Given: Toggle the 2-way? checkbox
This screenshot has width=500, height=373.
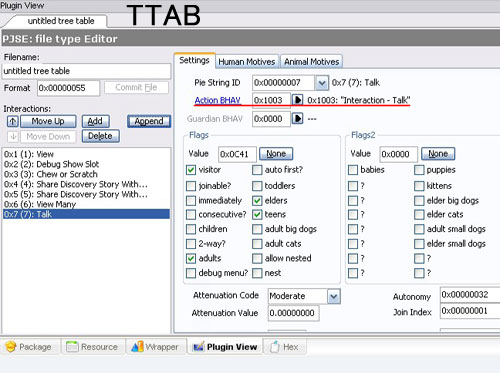Looking at the screenshot, I should [x=191, y=244].
